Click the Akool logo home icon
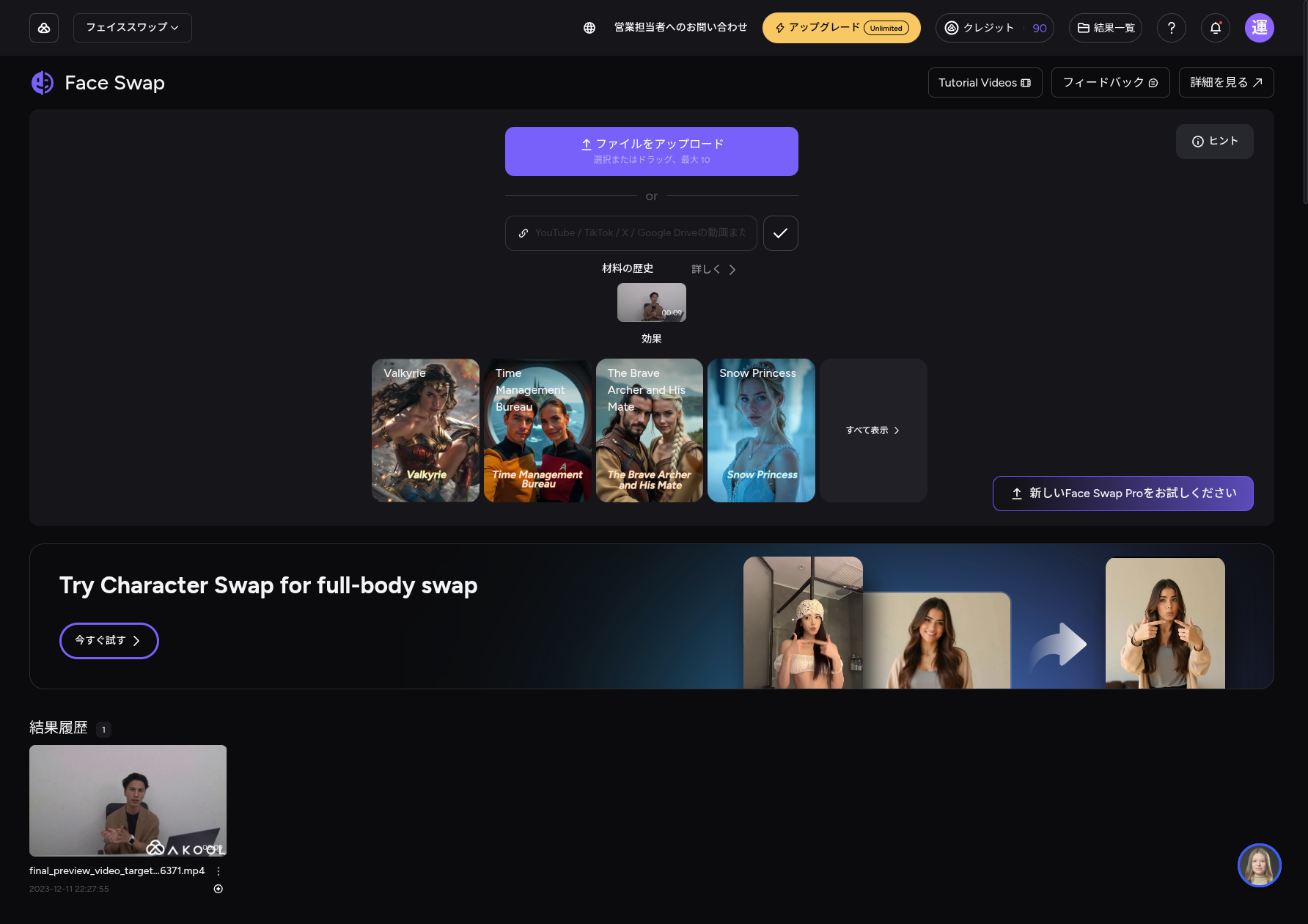This screenshot has height=924, width=1308. [44, 28]
